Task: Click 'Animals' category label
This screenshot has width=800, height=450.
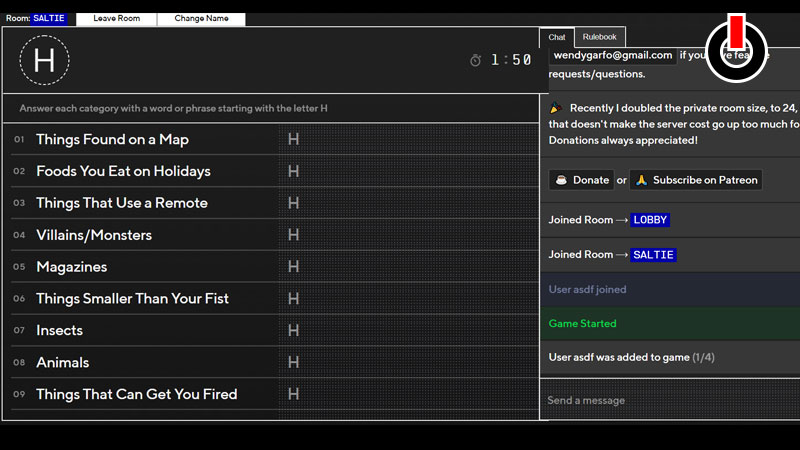Action: (62, 362)
